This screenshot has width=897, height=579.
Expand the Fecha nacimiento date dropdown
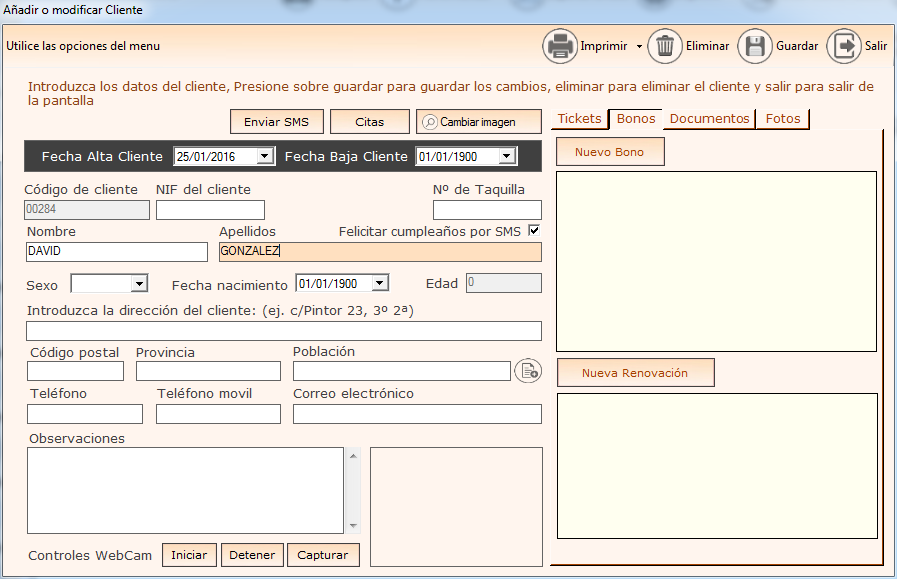click(378, 284)
